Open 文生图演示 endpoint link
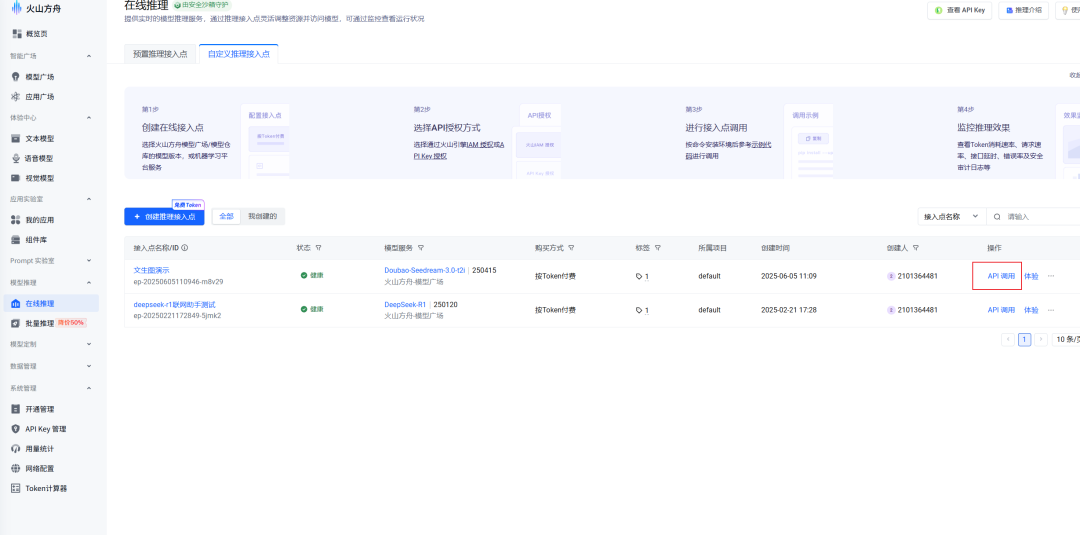 (x=151, y=271)
